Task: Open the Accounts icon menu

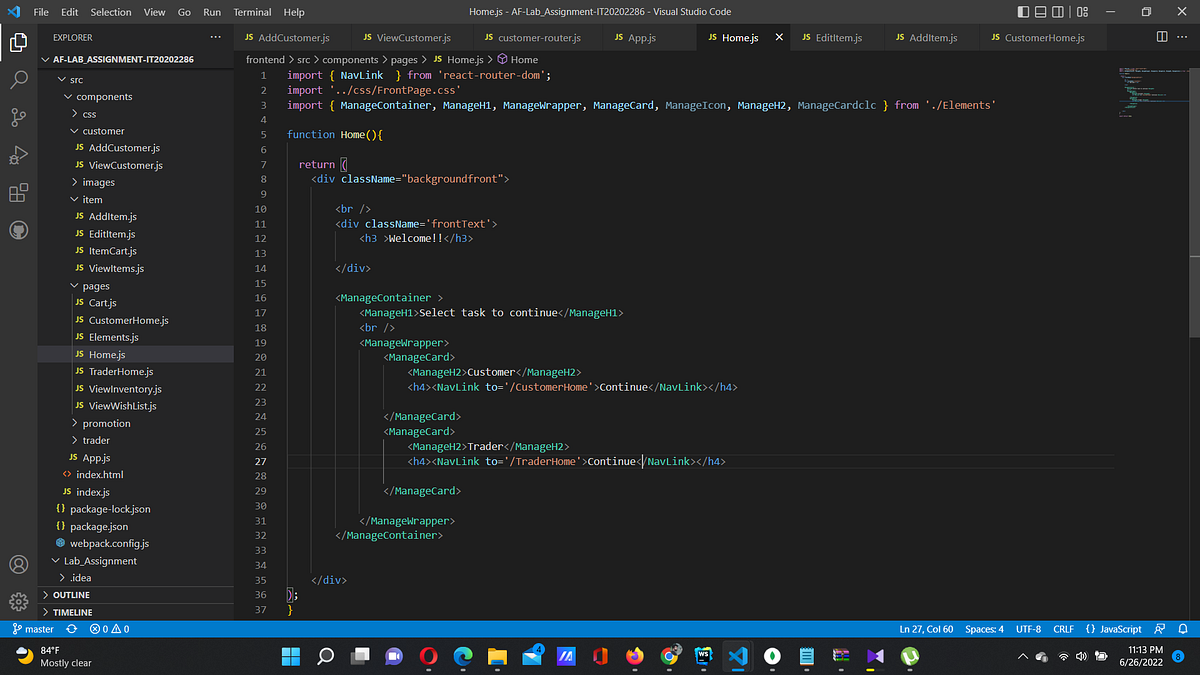Action: point(18,564)
